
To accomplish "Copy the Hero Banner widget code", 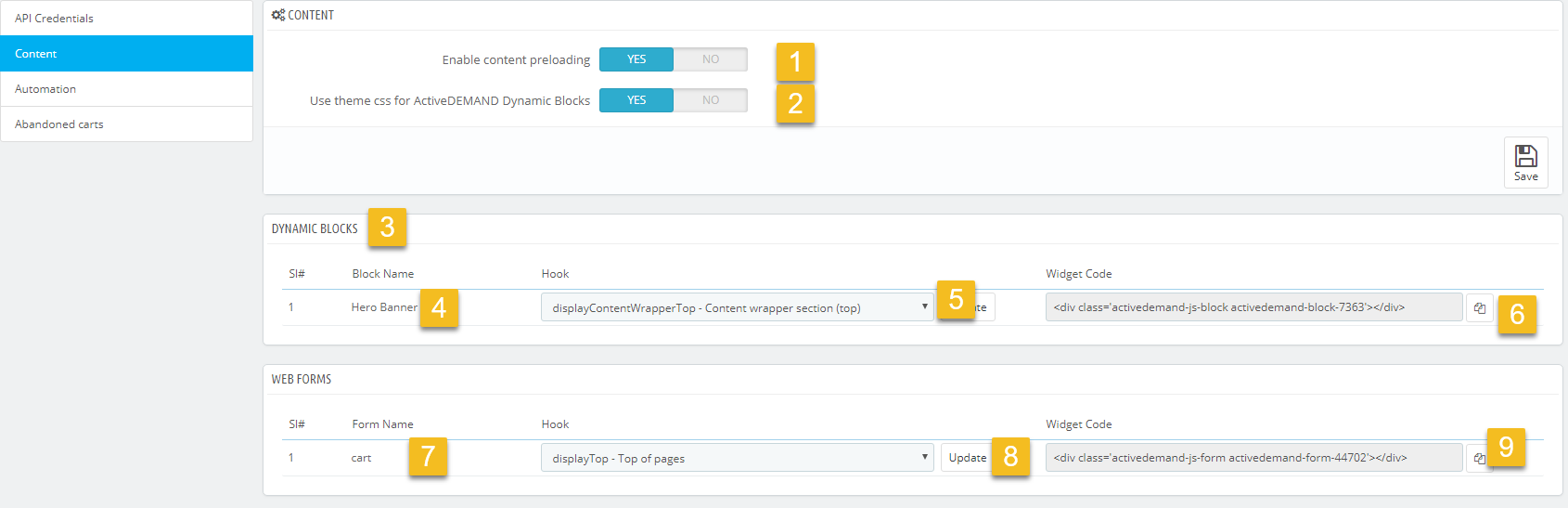I will point(1480,307).
